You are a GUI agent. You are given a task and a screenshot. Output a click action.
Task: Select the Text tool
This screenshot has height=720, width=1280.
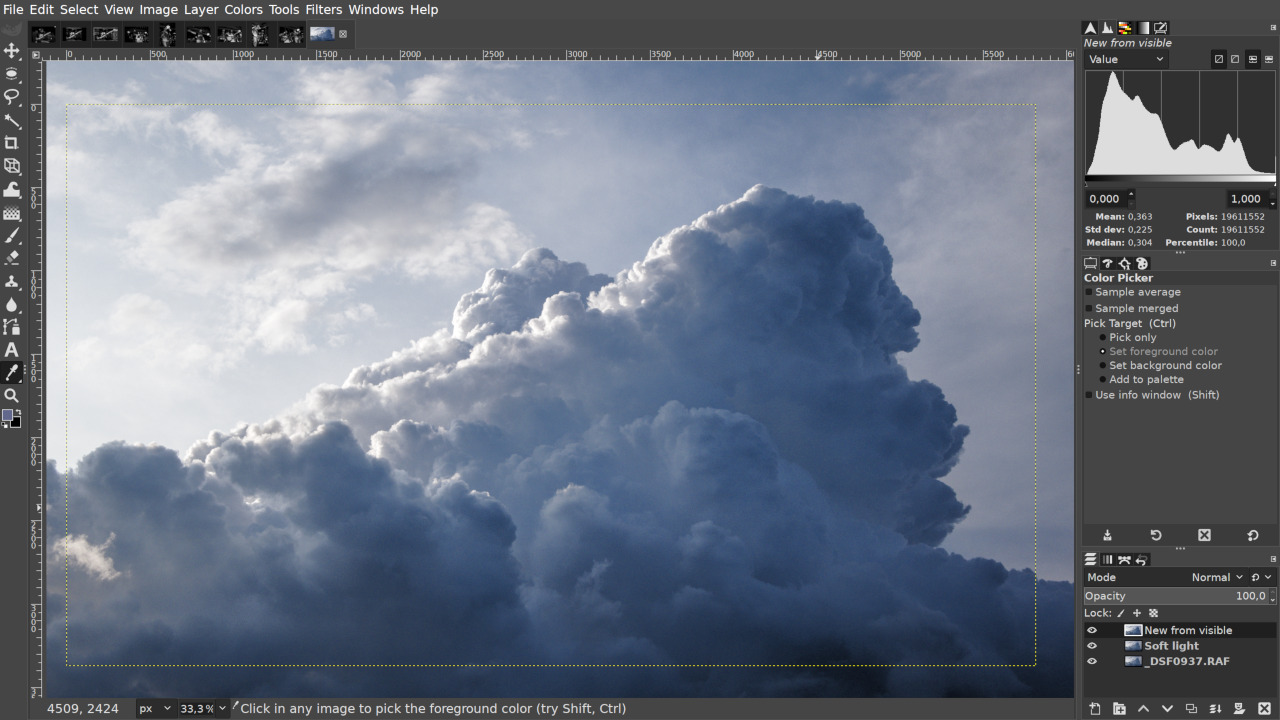pos(13,350)
